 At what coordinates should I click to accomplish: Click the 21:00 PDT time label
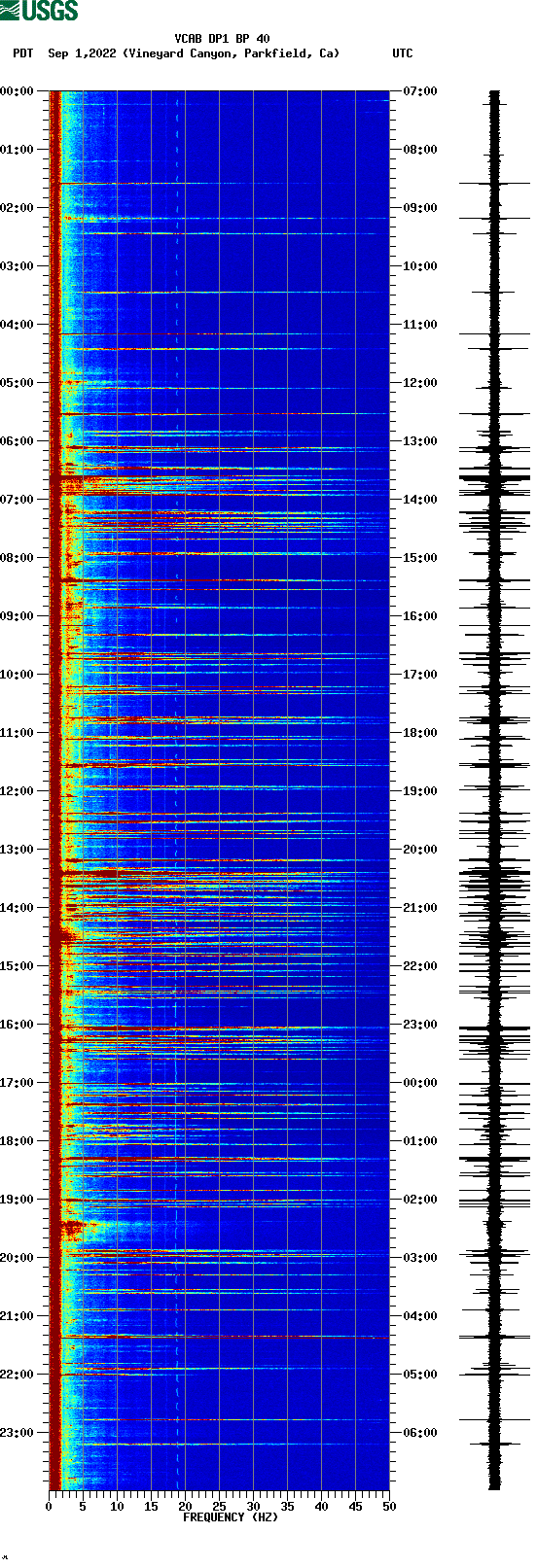18,1316
